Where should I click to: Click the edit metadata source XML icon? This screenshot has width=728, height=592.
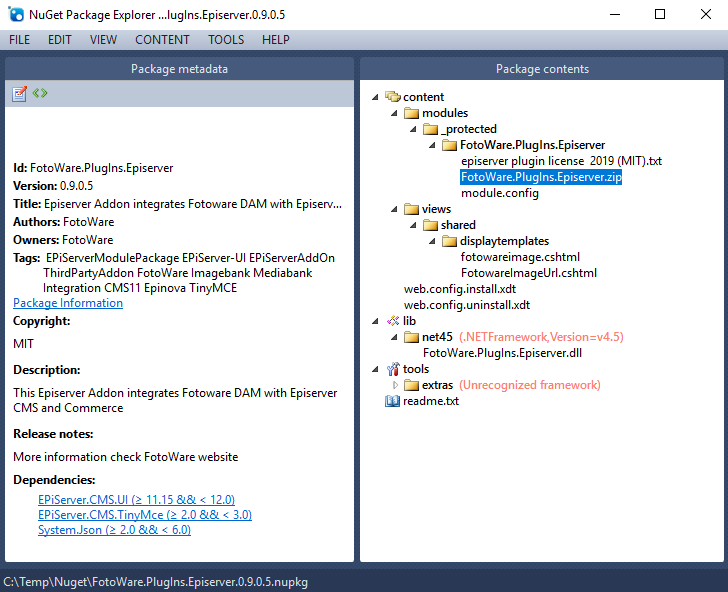[40, 93]
